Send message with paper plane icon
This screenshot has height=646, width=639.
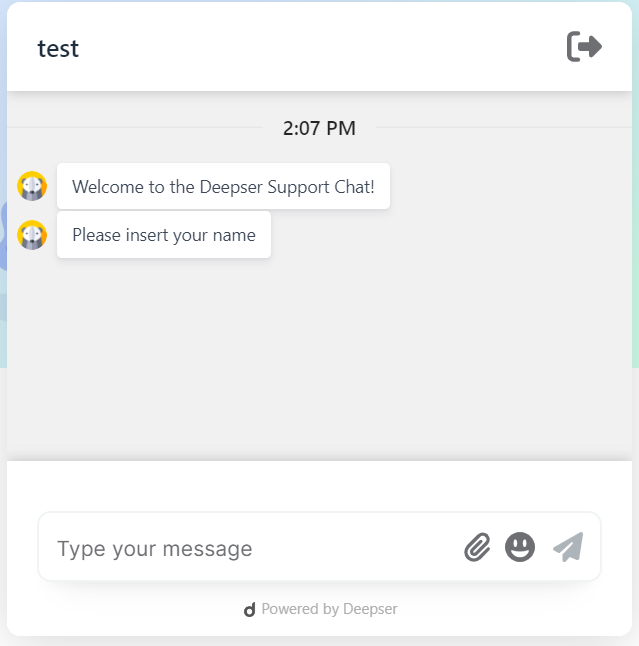(568, 547)
